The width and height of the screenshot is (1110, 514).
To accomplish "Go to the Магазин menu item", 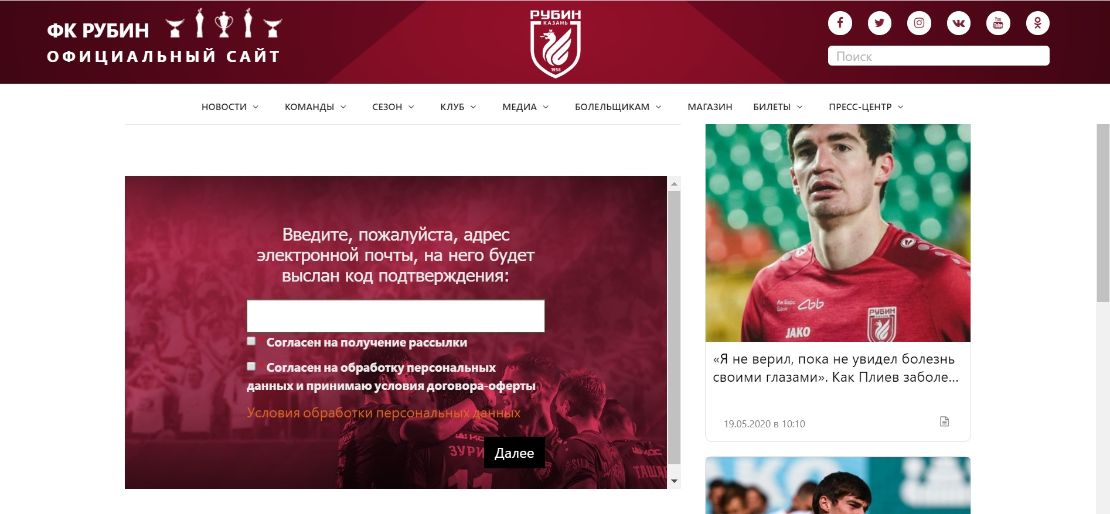I will (710, 107).
